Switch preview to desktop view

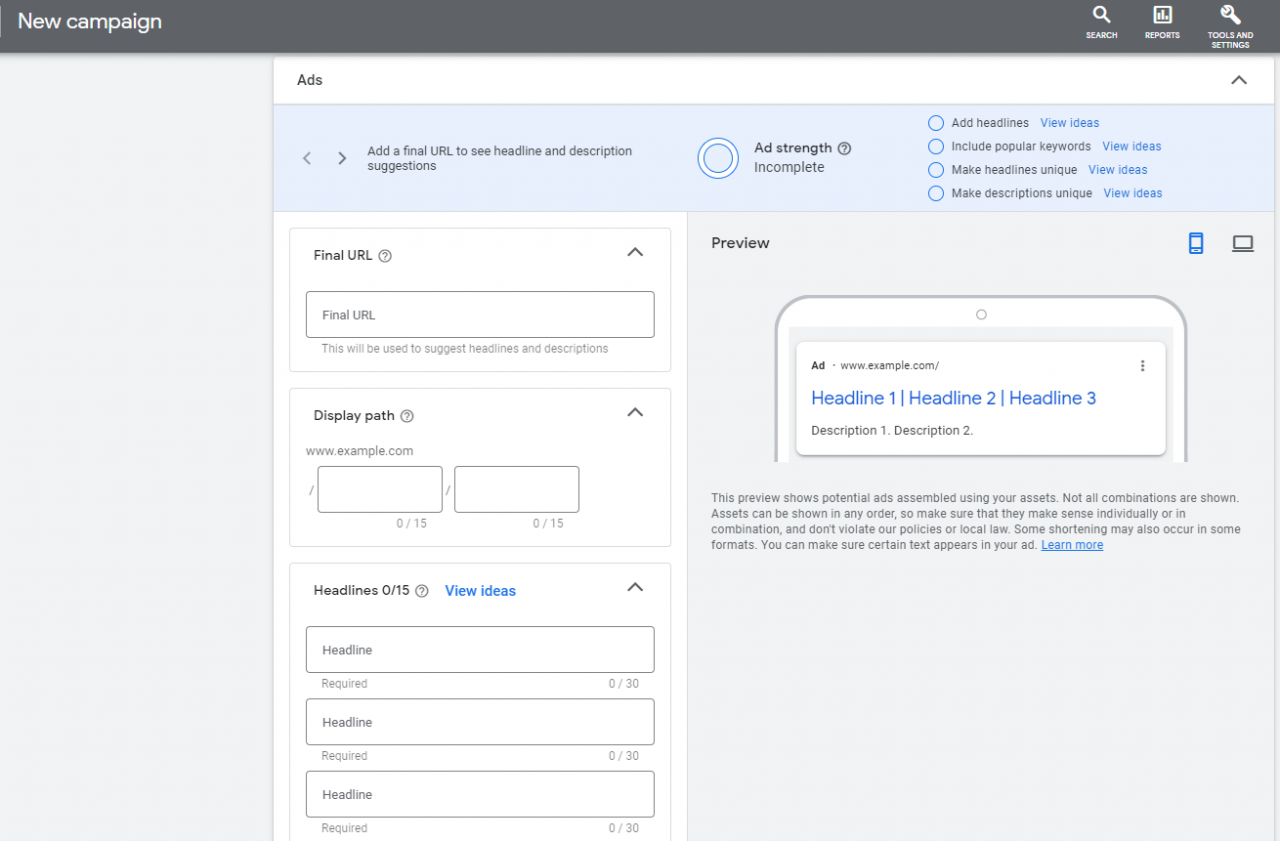click(x=1242, y=243)
